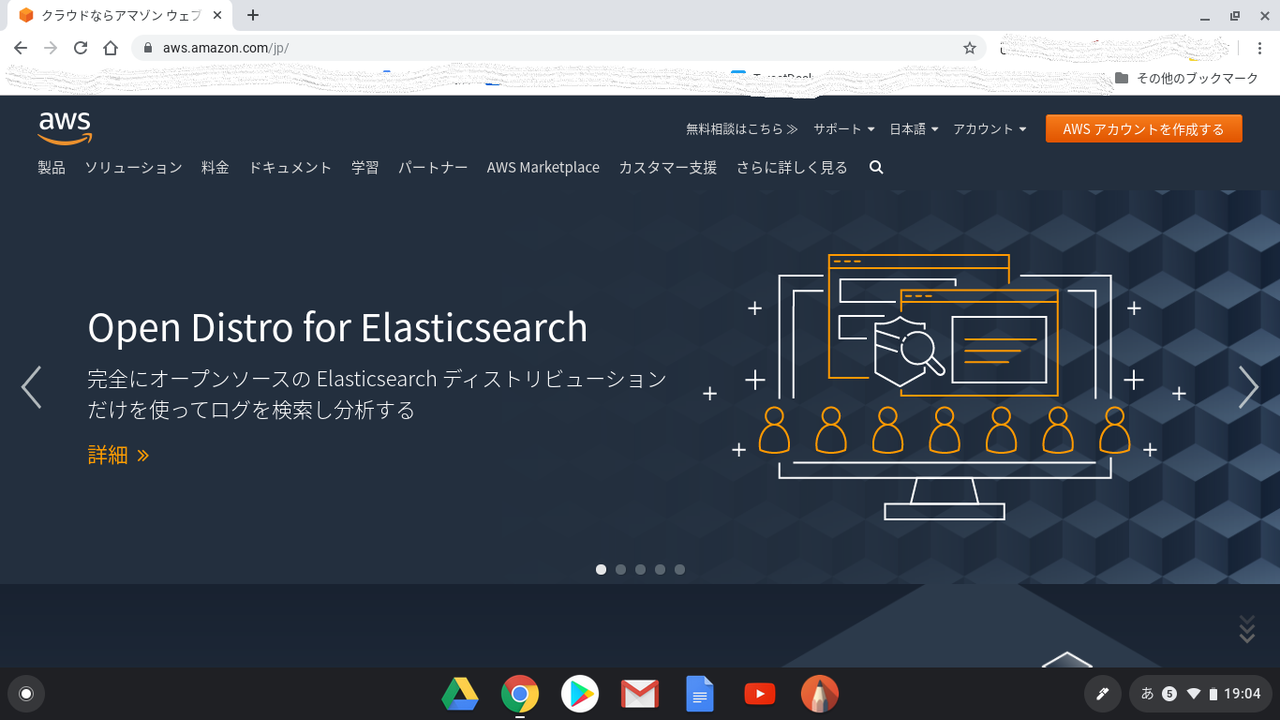1280x720 pixels.
Task: Open その他のブックマーク folder
Action: point(1186,78)
